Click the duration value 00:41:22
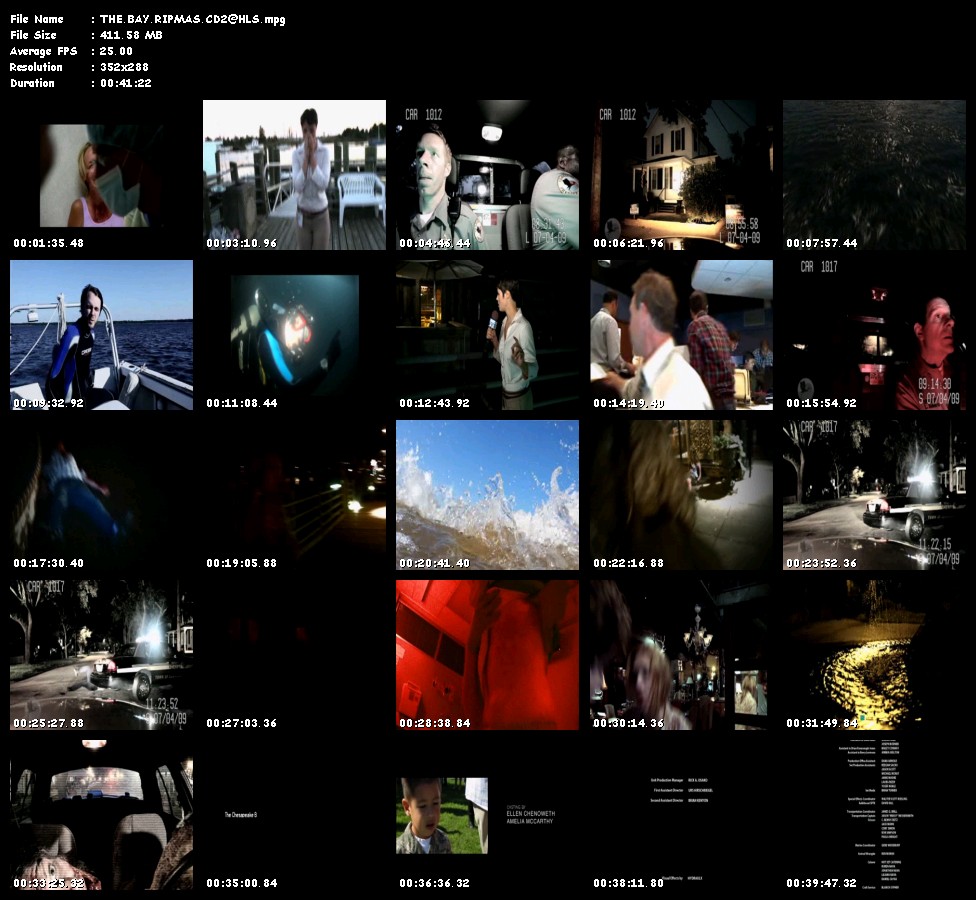Image resolution: width=976 pixels, height=900 pixels. coord(126,83)
